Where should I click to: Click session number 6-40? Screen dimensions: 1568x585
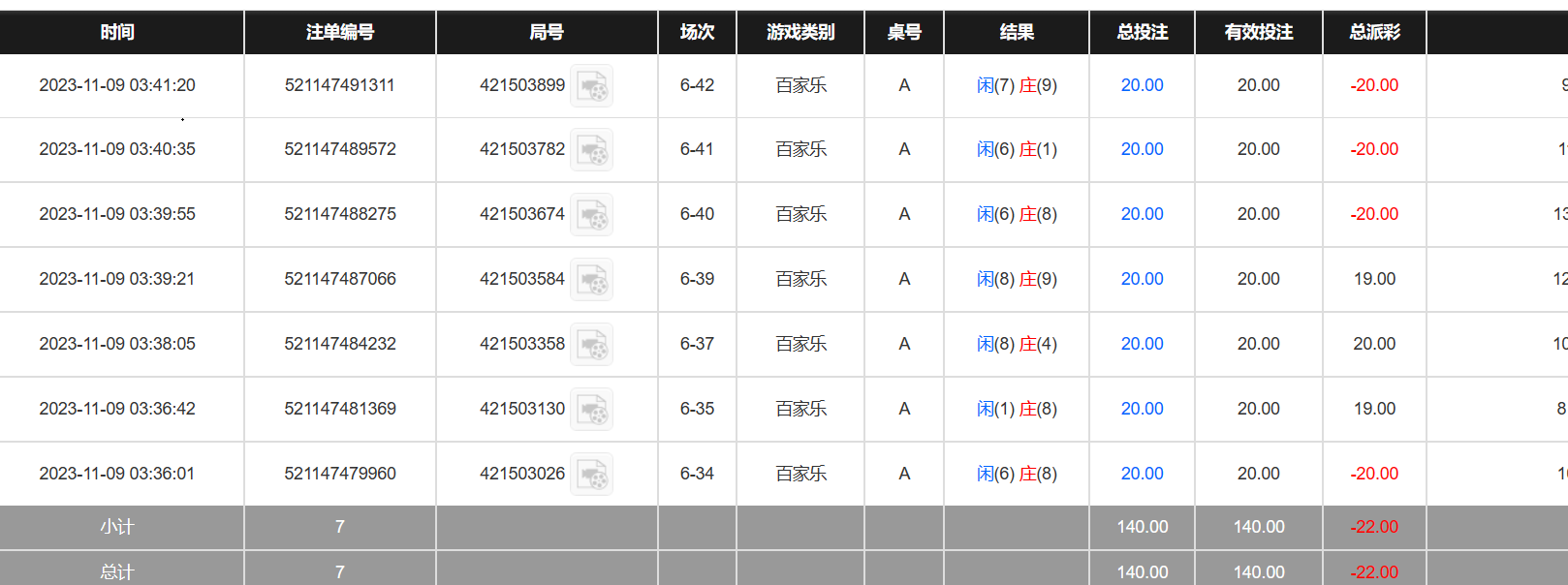pyautogui.click(x=697, y=214)
